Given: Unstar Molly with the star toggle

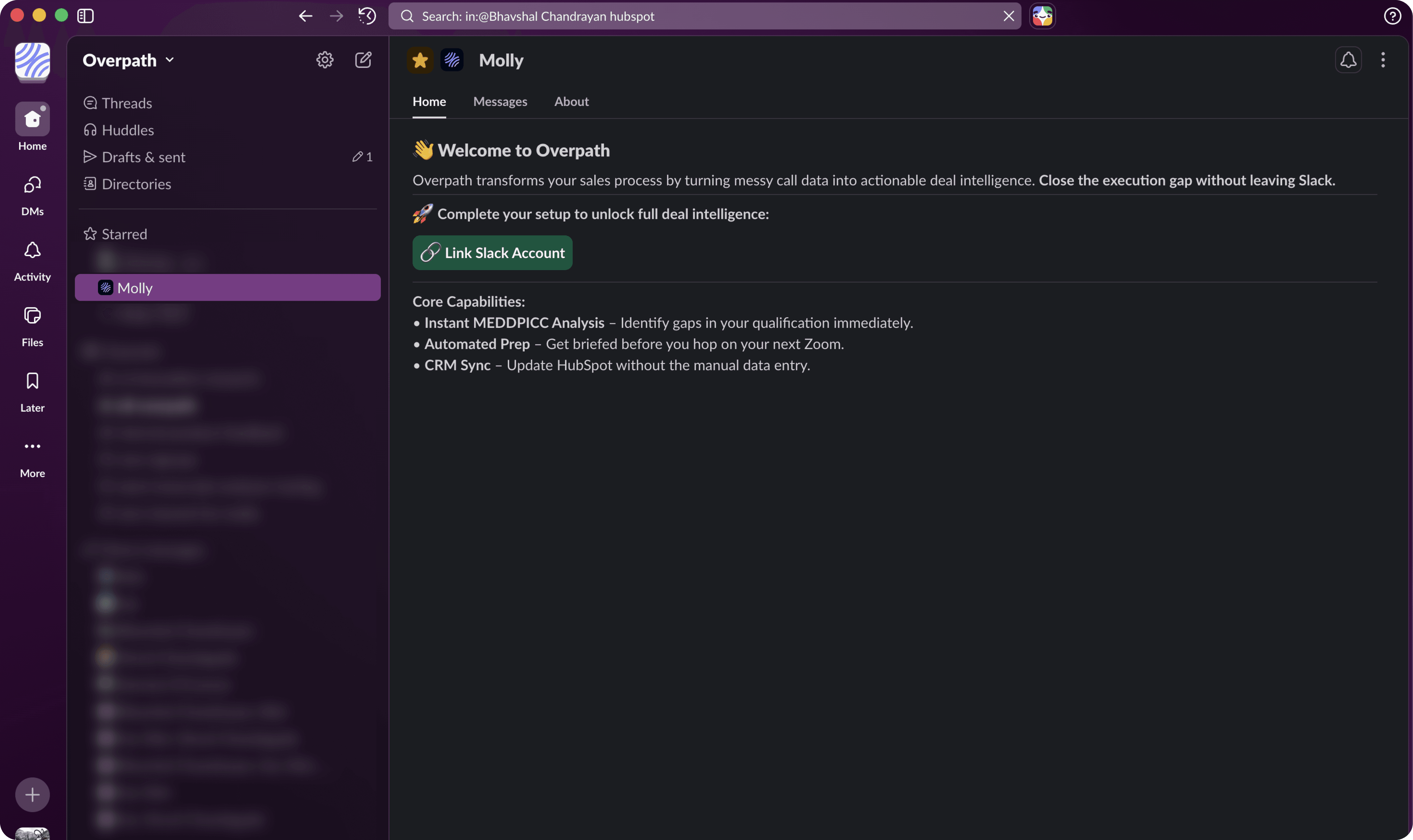Looking at the screenshot, I should pyautogui.click(x=420, y=60).
